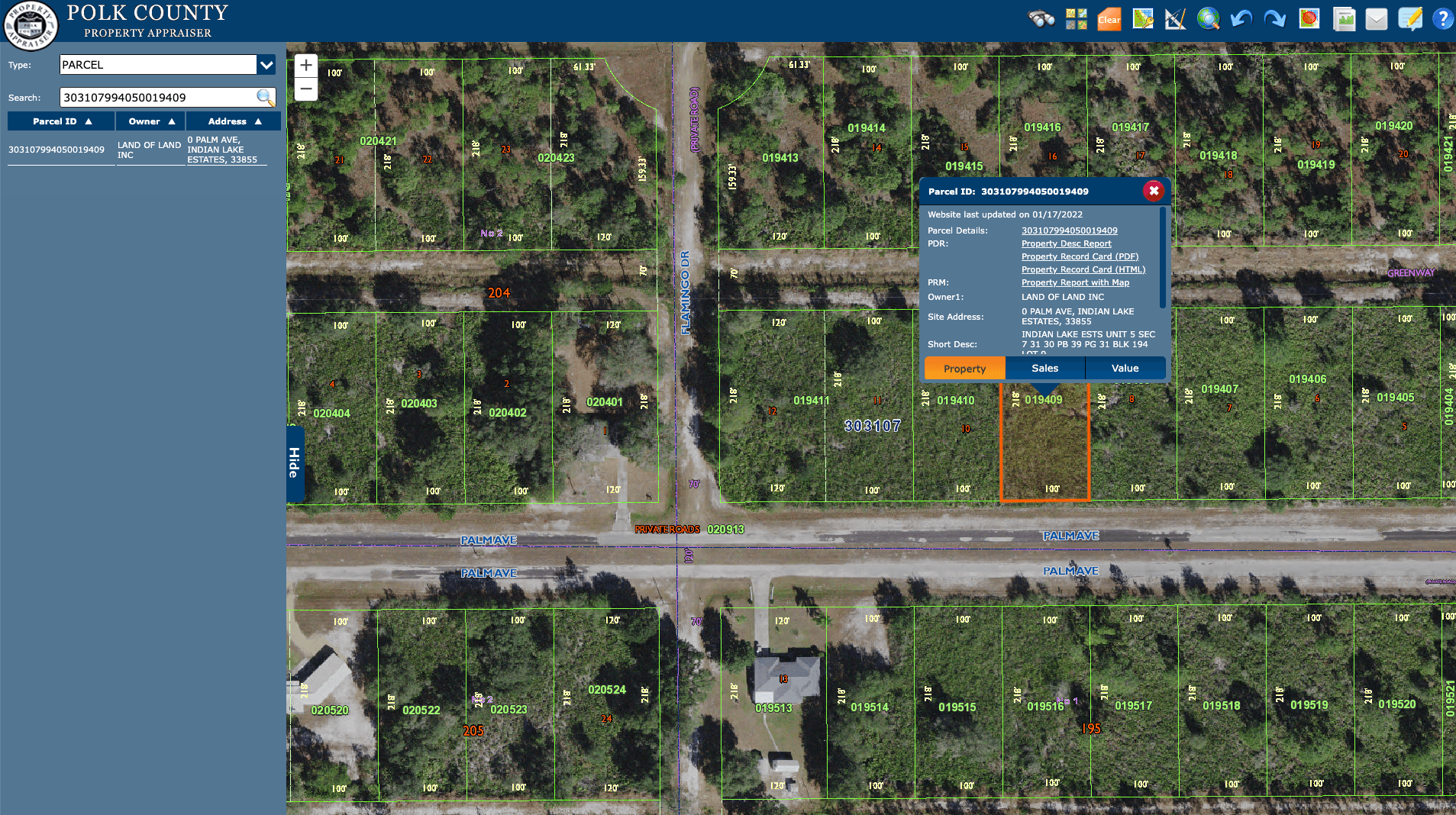
Task: Click the email envelope icon
Action: (x=1377, y=19)
